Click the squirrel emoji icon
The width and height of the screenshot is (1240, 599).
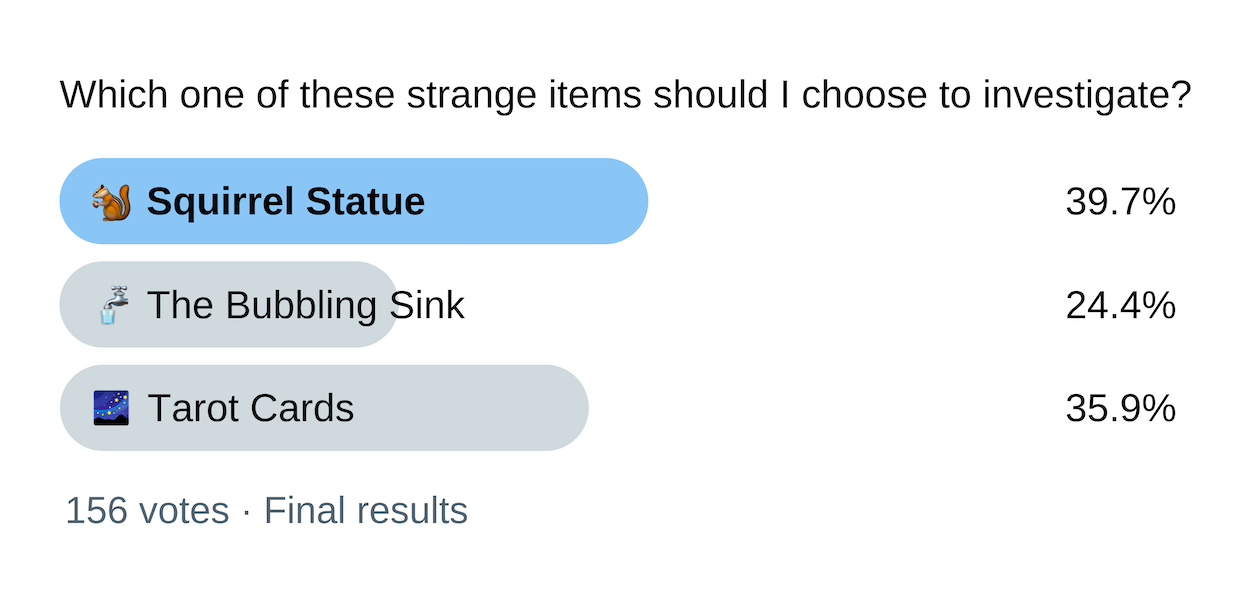pyautogui.click(x=112, y=202)
